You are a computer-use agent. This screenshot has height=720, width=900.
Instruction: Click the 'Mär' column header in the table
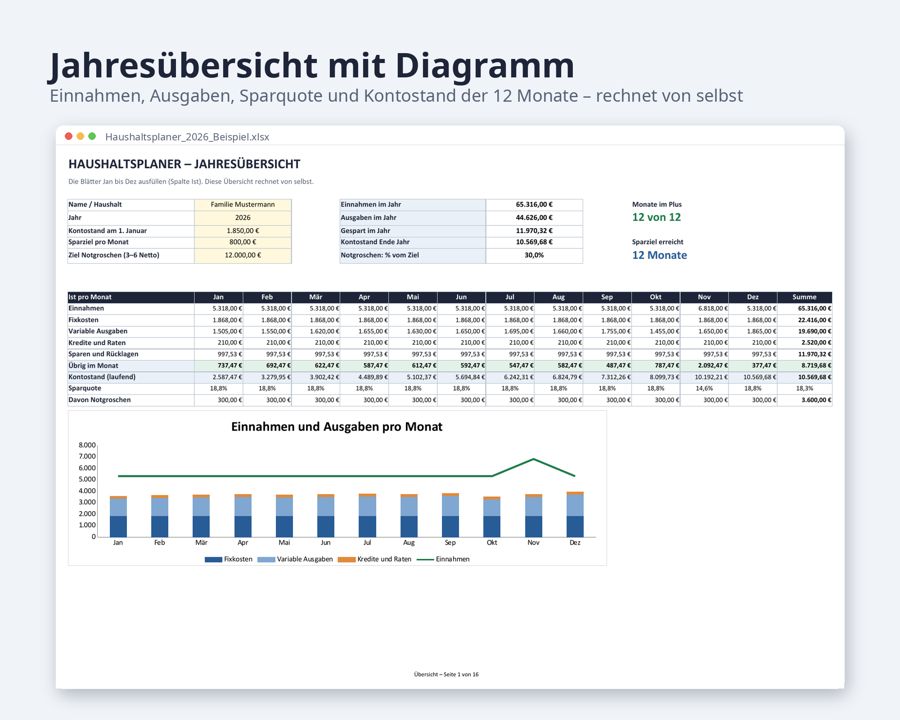(x=316, y=297)
